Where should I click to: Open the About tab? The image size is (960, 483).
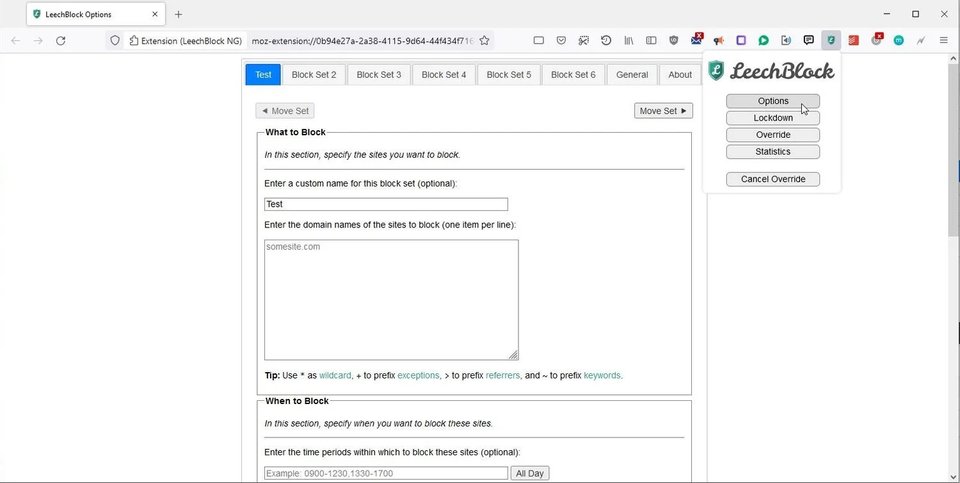680,75
